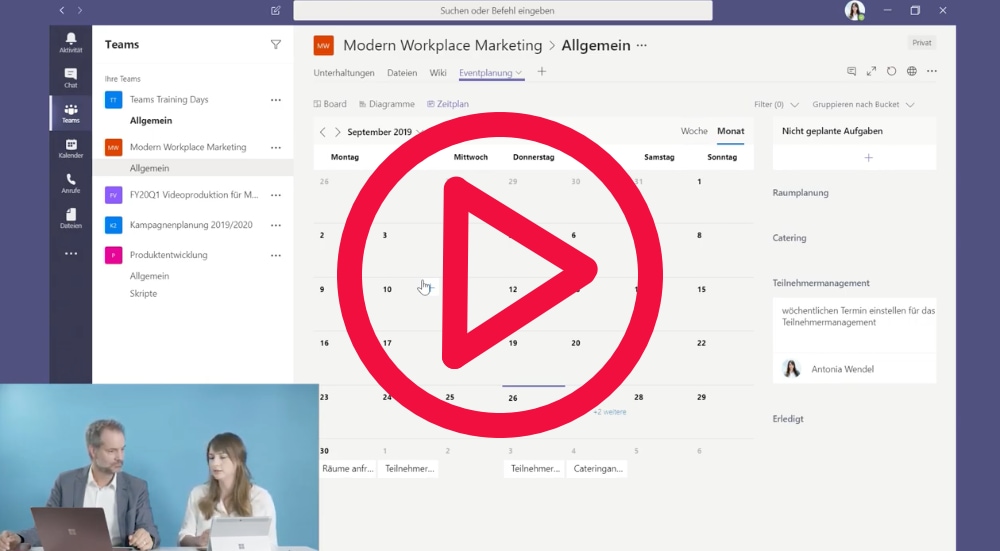
Task: Add task under Nicht geplante Aufgaben
Action: [x=868, y=158]
